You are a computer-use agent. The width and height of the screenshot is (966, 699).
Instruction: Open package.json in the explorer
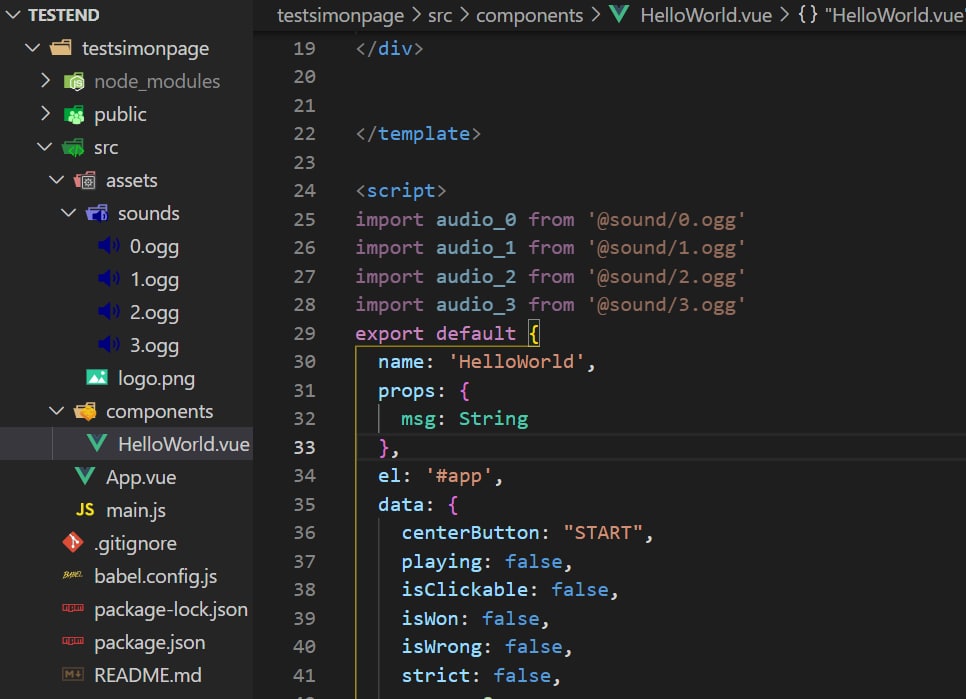[x=150, y=642]
